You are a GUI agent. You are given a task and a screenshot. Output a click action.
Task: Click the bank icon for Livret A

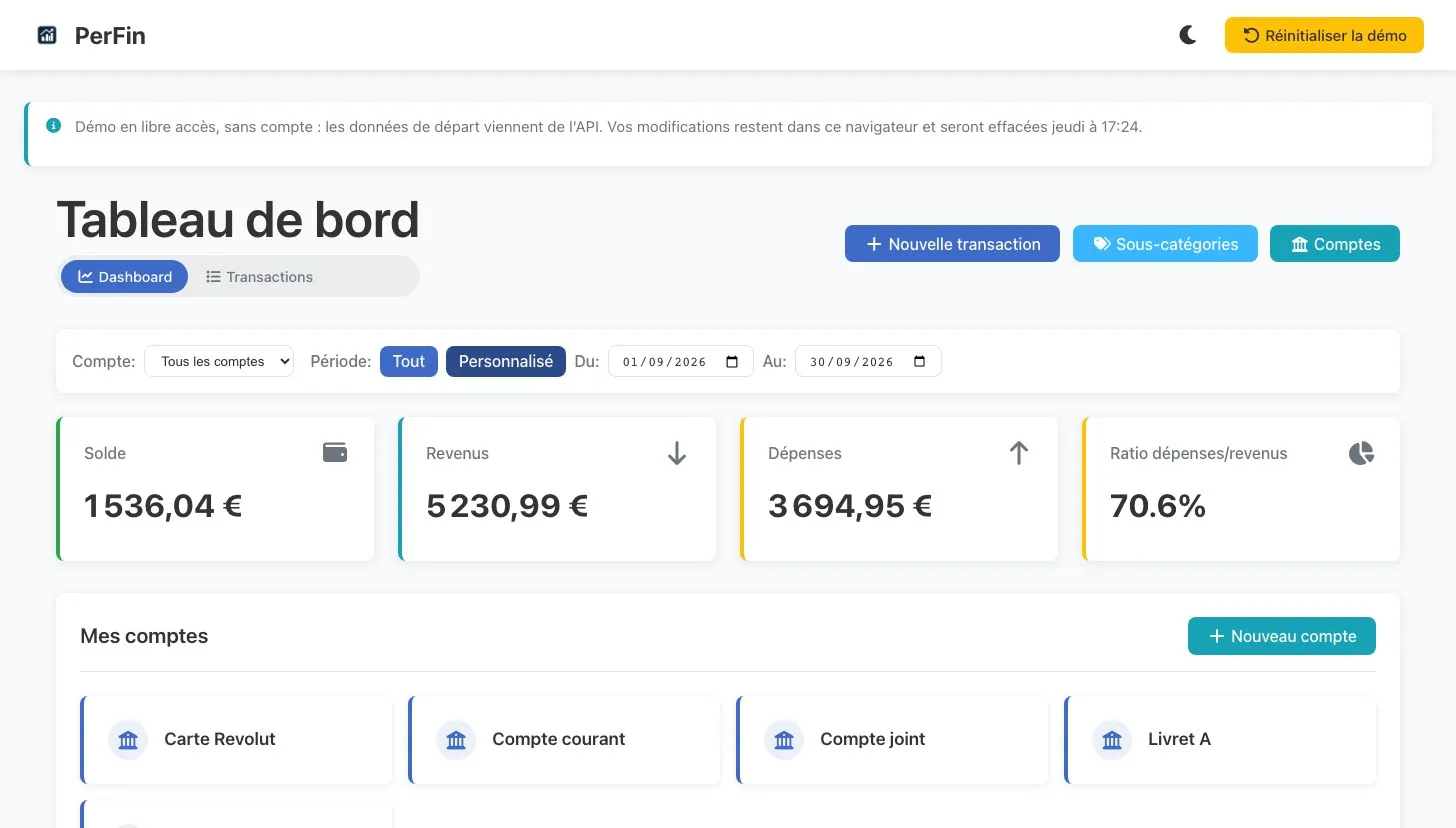click(x=1112, y=740)
